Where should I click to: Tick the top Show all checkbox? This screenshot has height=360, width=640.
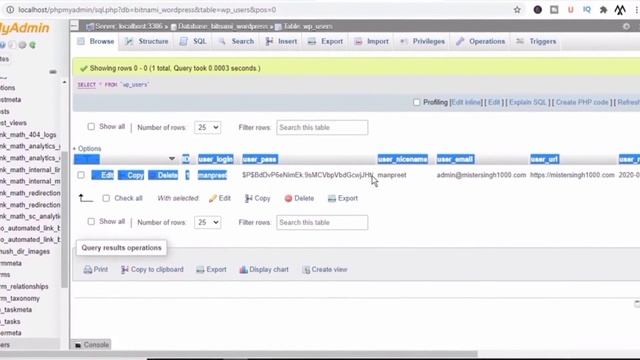point(91,127)
